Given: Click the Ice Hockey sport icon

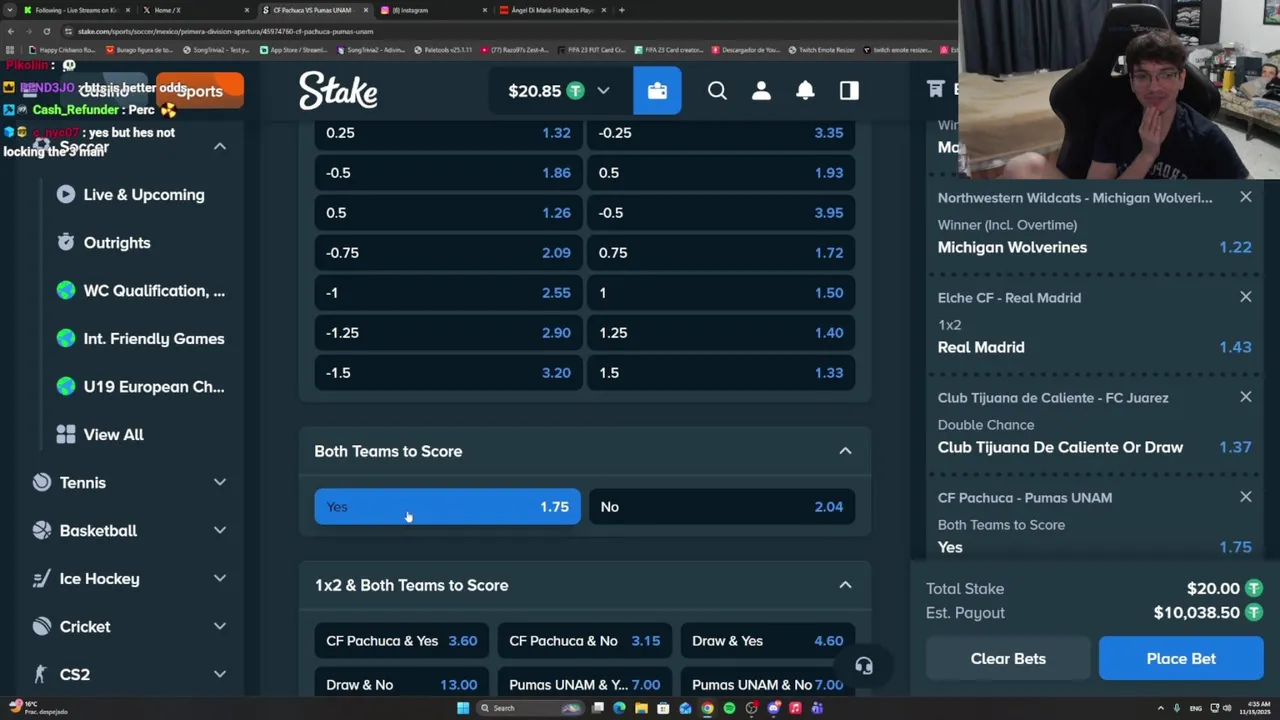Looking at the screenshot, I should [41, 579].
